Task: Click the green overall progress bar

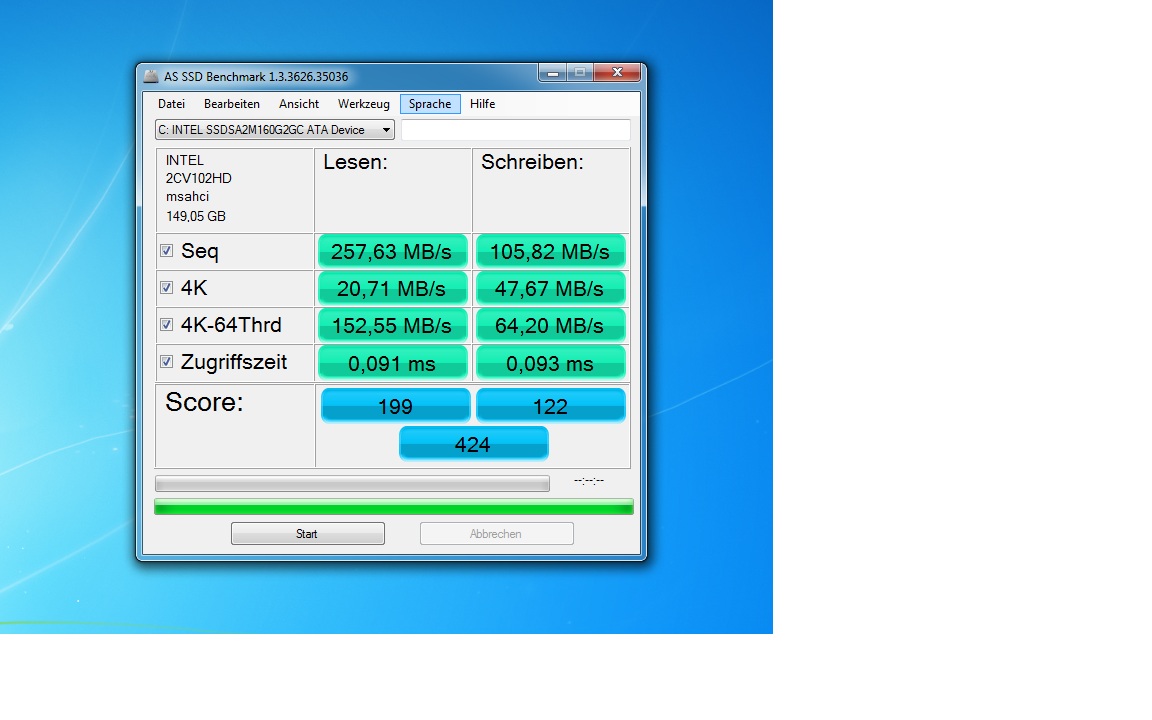Action: pos(394,507)
